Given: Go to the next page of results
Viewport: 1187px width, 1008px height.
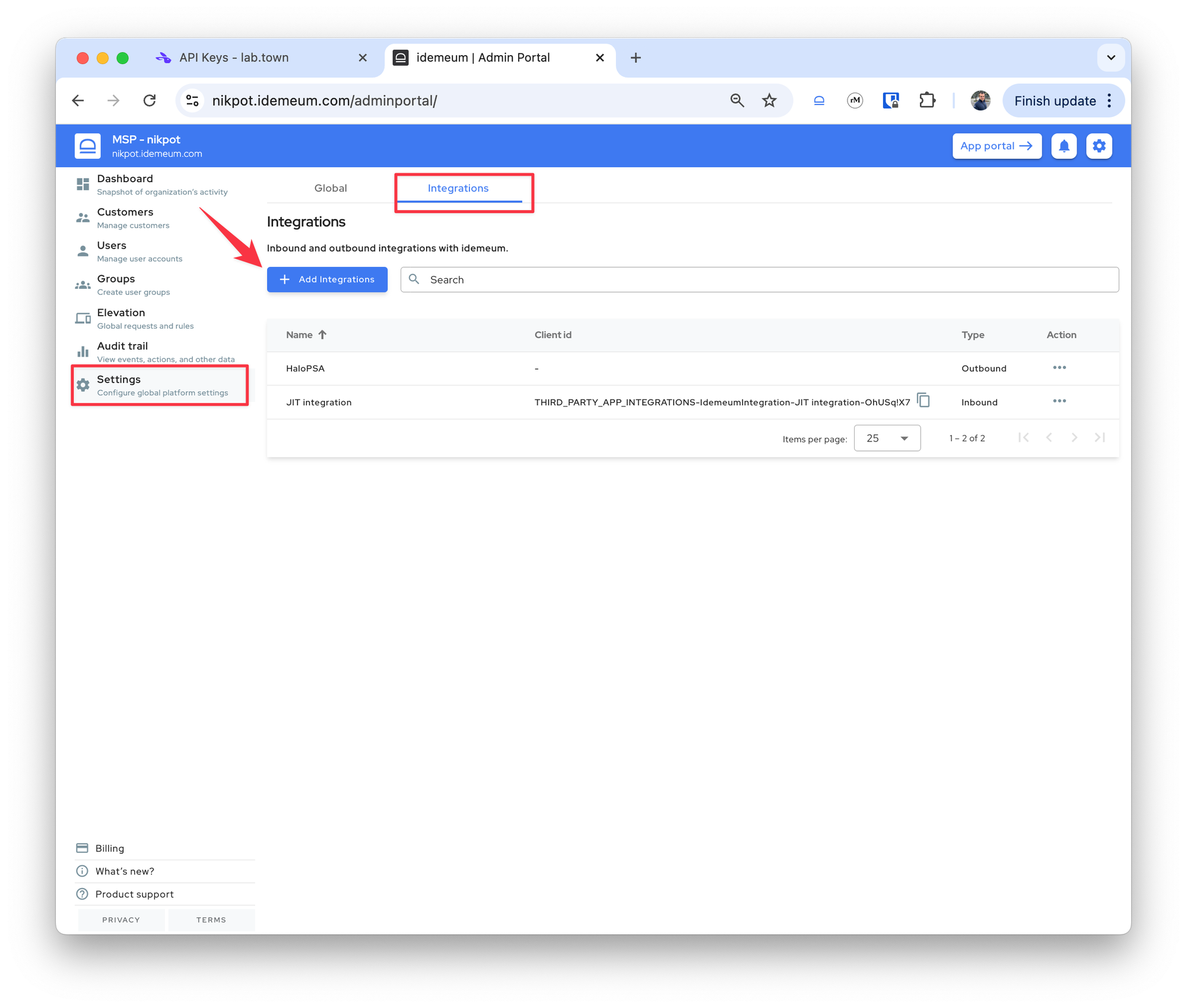Looking at the screenshot, I should tap(1074, 438).
